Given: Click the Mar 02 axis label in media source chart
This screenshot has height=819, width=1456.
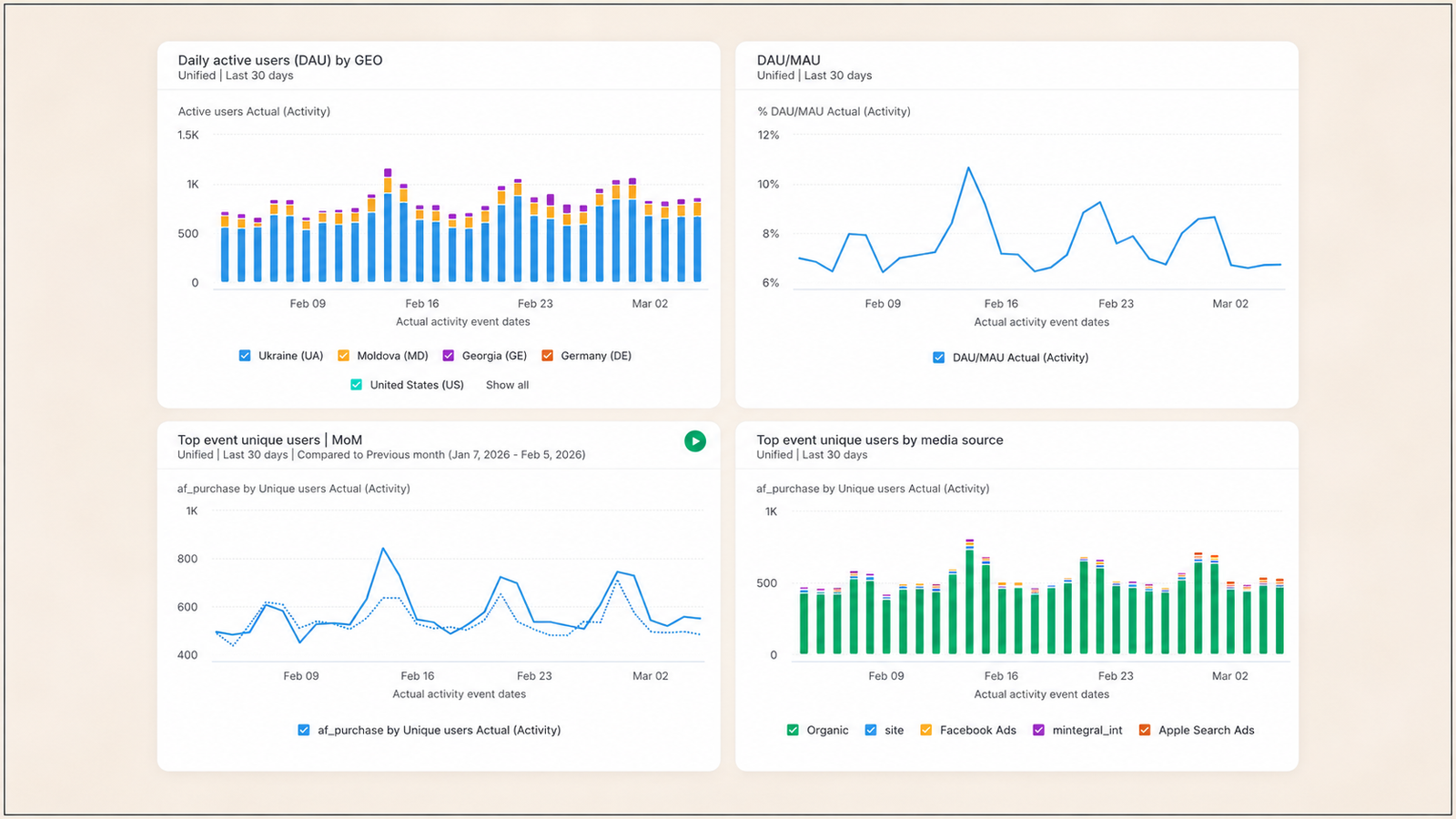Looking at the screenshot, I should [1230, 676].
